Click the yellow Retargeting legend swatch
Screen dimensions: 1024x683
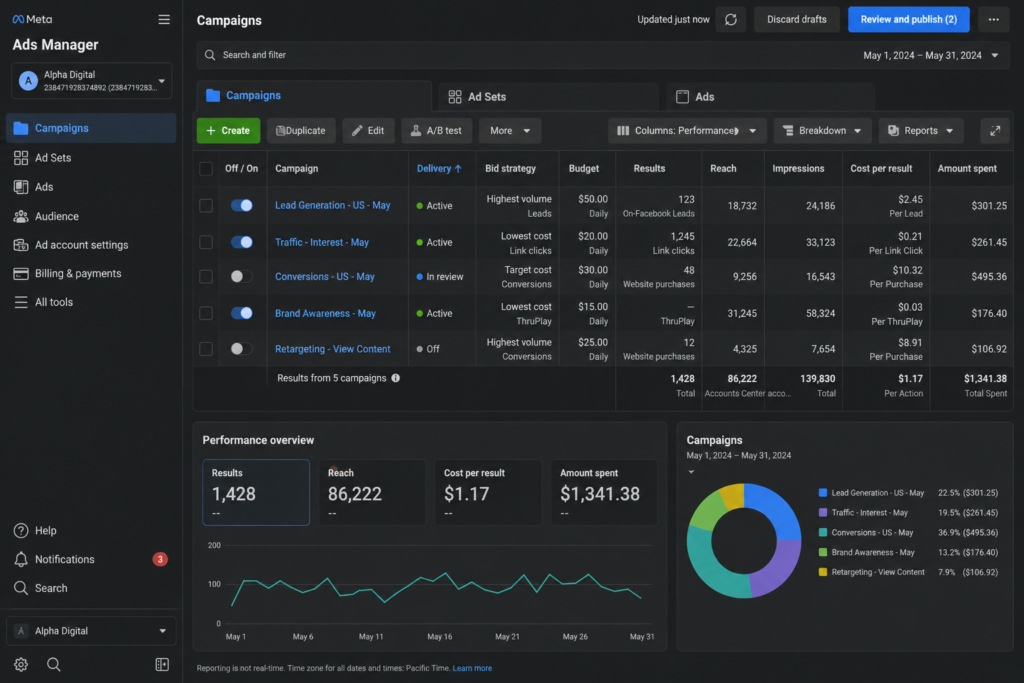(x=823, y=572)
